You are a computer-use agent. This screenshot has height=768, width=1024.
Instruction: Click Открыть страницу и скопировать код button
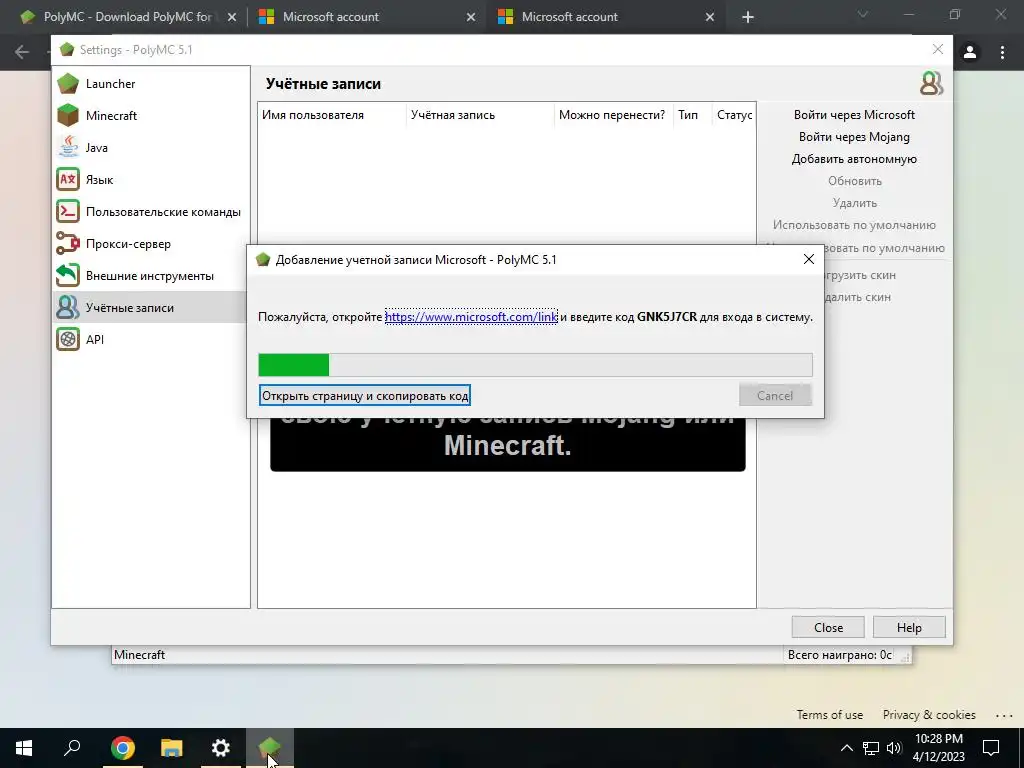[364, 395]
